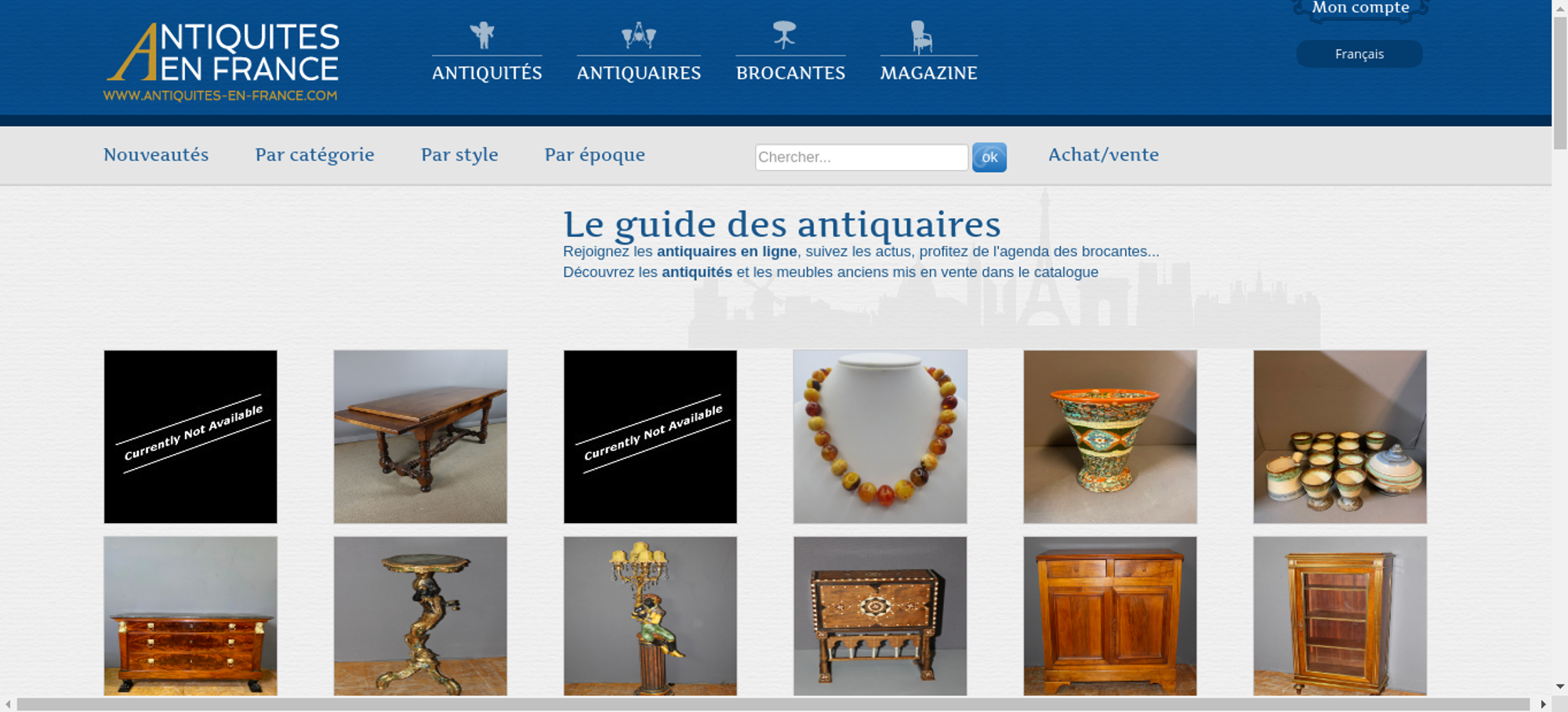Open the ceramic cups set thumbnail

pyautogui.click(x=1340, y=437)
